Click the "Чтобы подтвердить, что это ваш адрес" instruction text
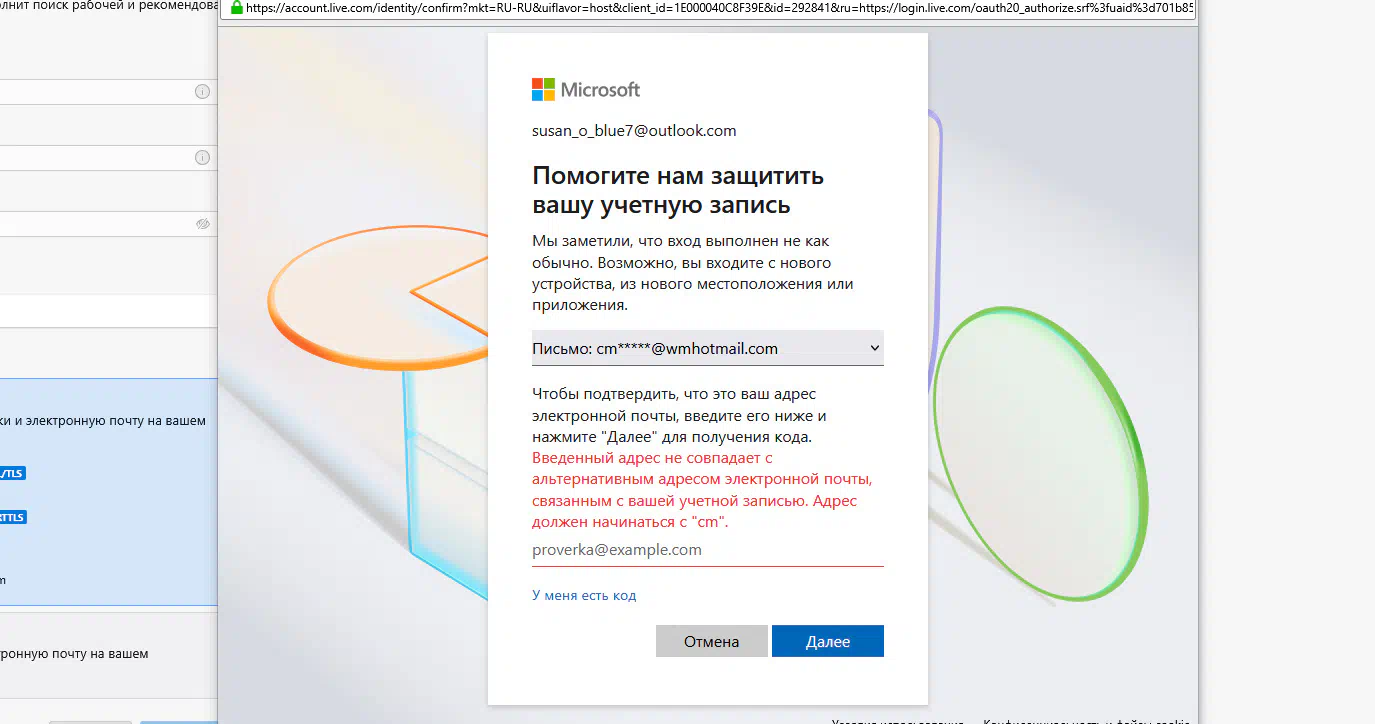Screen dimensions: 1375x724 coord(679,416)
